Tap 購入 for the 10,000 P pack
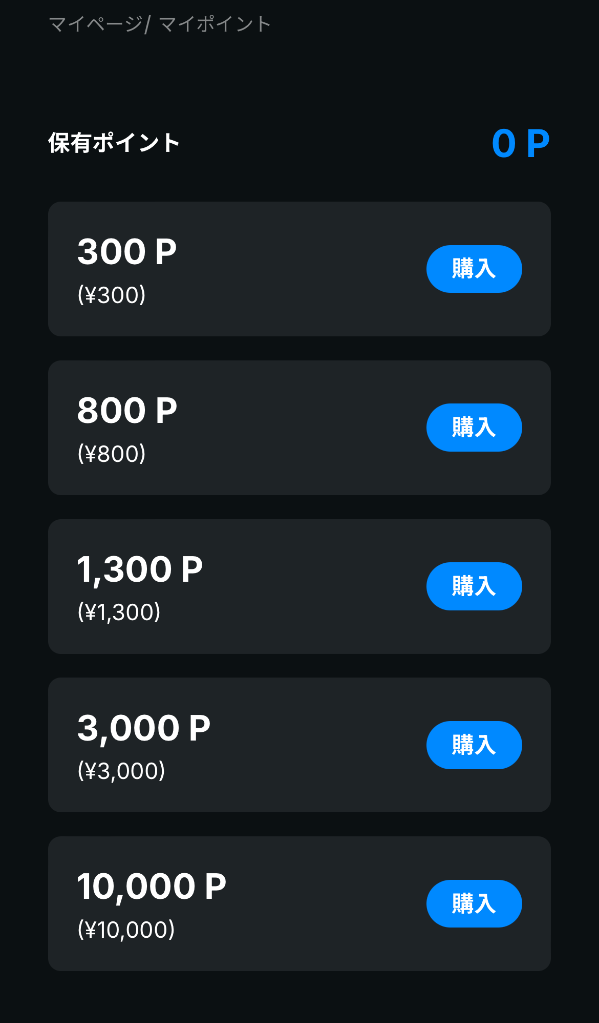This screenshot has width=599, height=1023. [474, 904]
